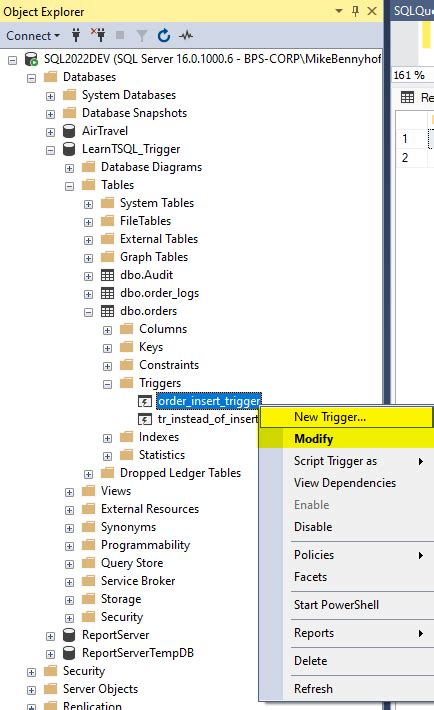Click the order_insert_trigger trigger icon
Viewport: 434px width, 710px height.
pyautogui.click(x=145, y=401)
